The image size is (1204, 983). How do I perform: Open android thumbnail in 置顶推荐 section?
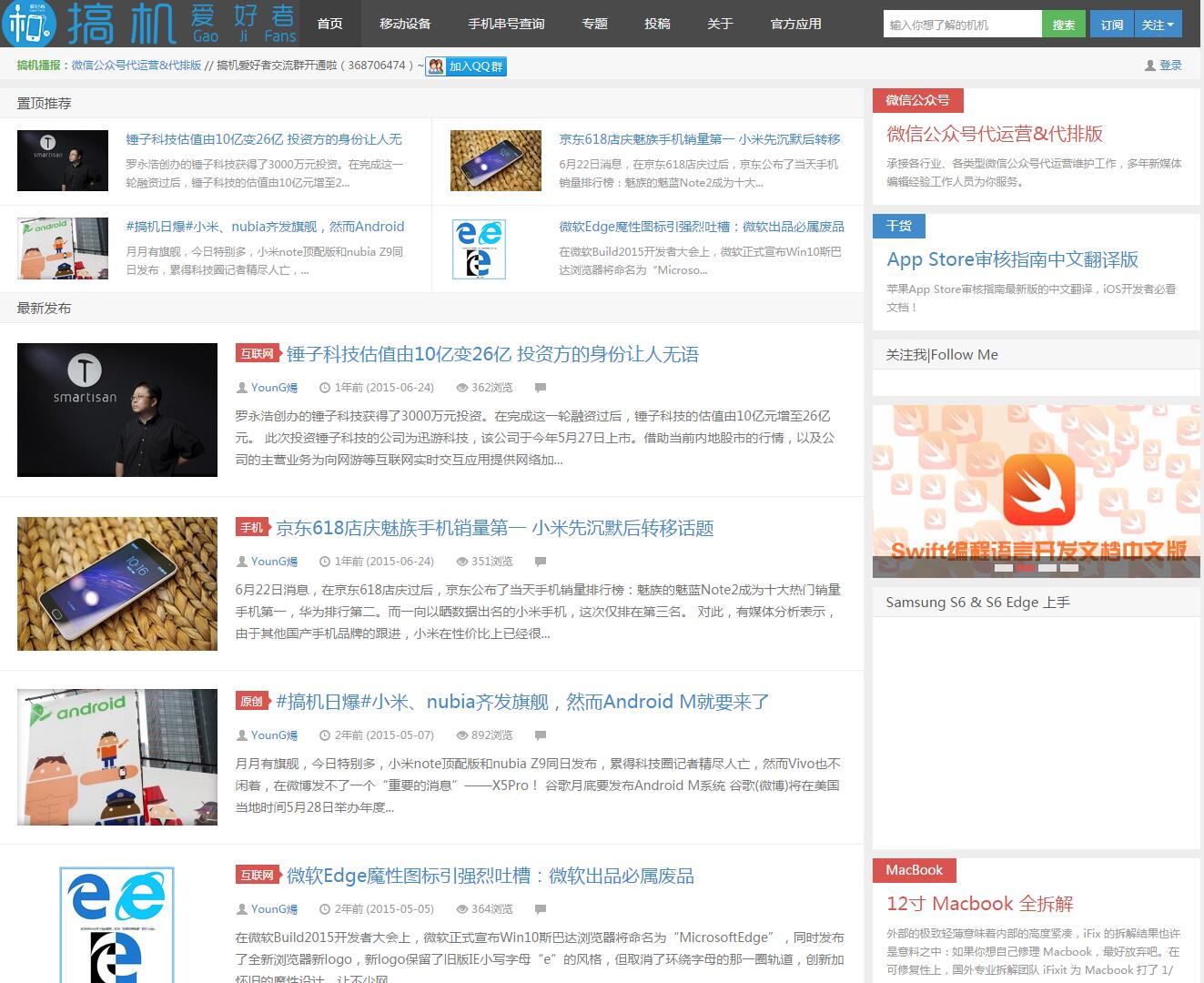click(63, 248)
